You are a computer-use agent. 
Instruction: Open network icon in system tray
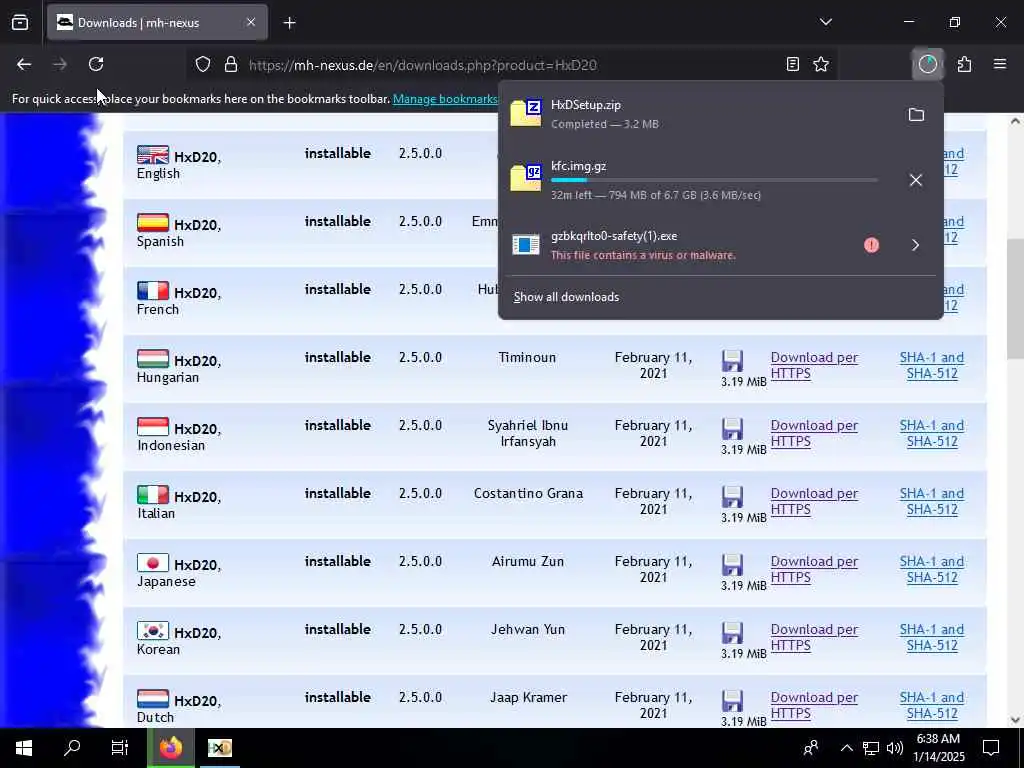point(871,748)
